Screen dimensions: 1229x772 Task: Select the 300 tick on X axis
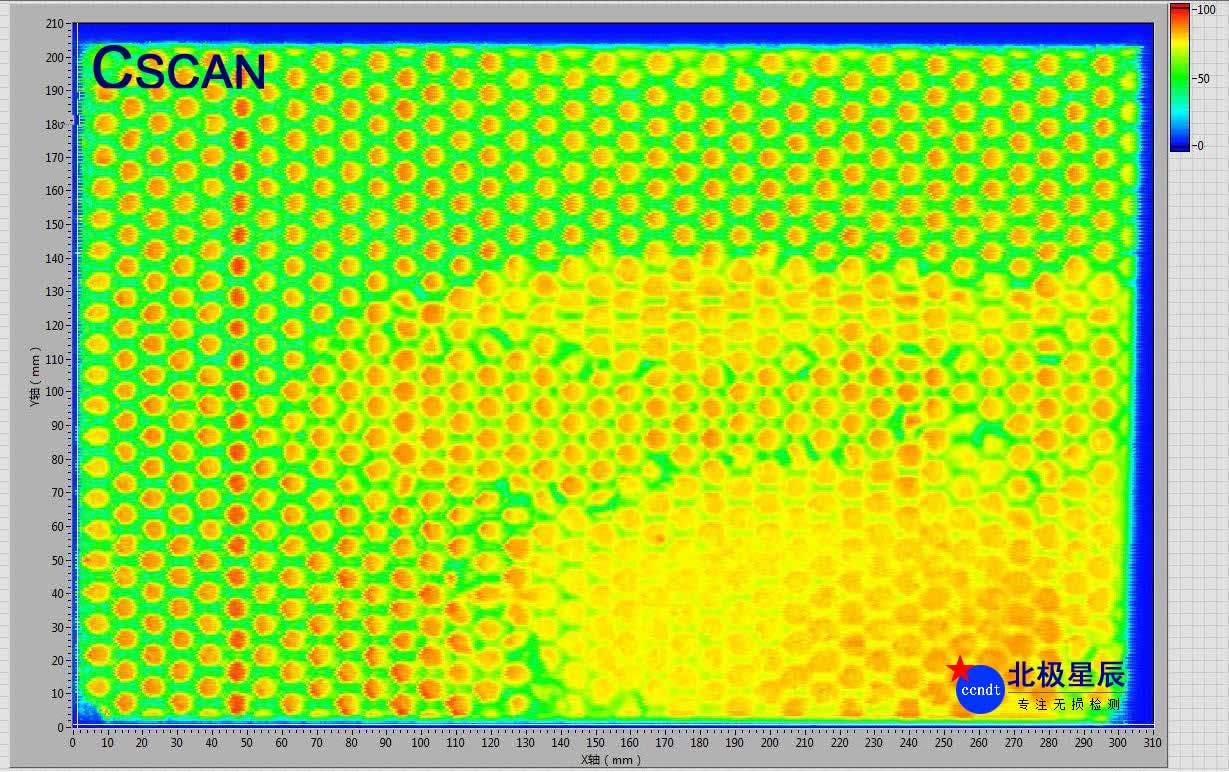click(1118, 743)
